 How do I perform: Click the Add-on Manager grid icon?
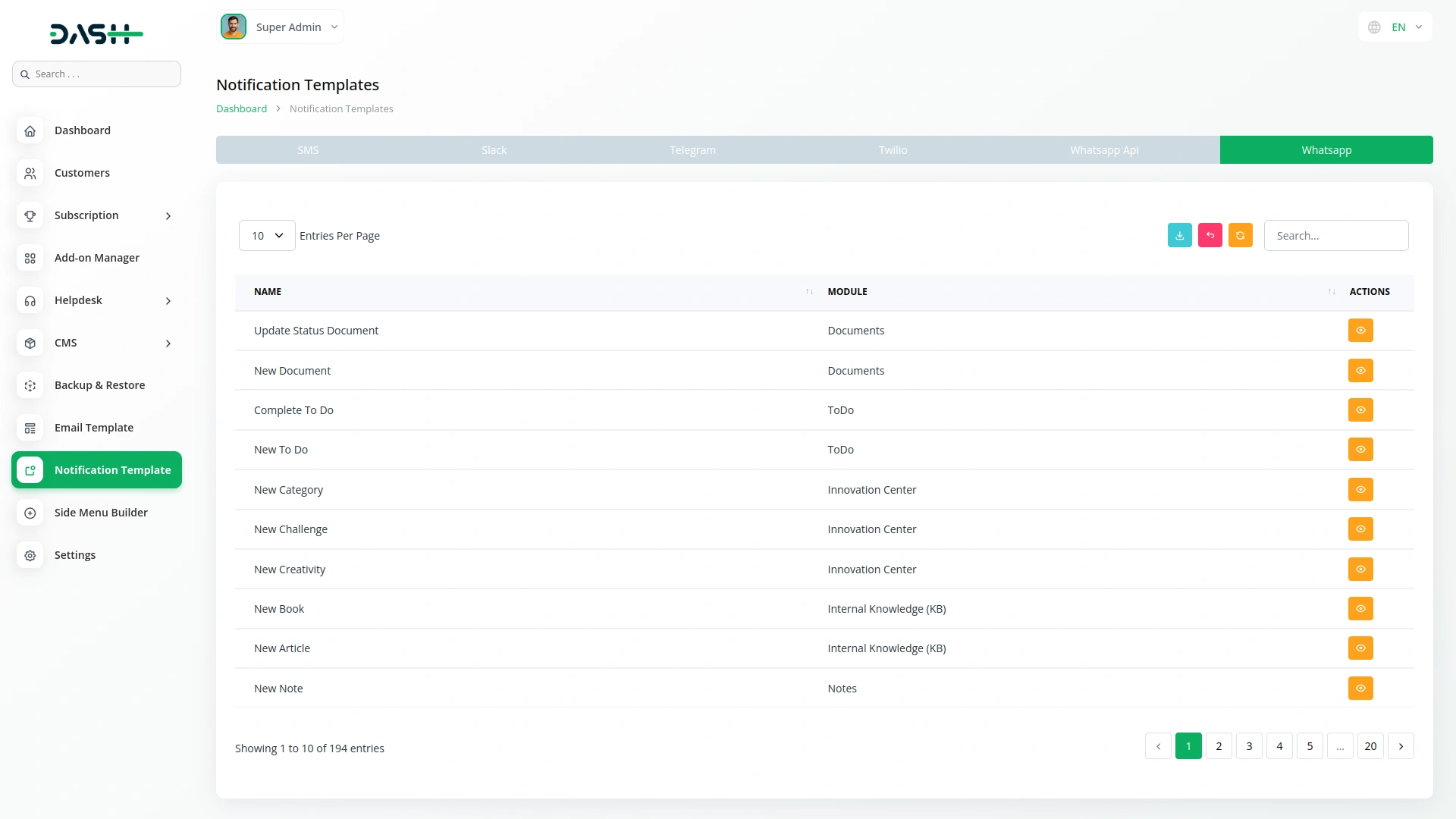[30, 258]
